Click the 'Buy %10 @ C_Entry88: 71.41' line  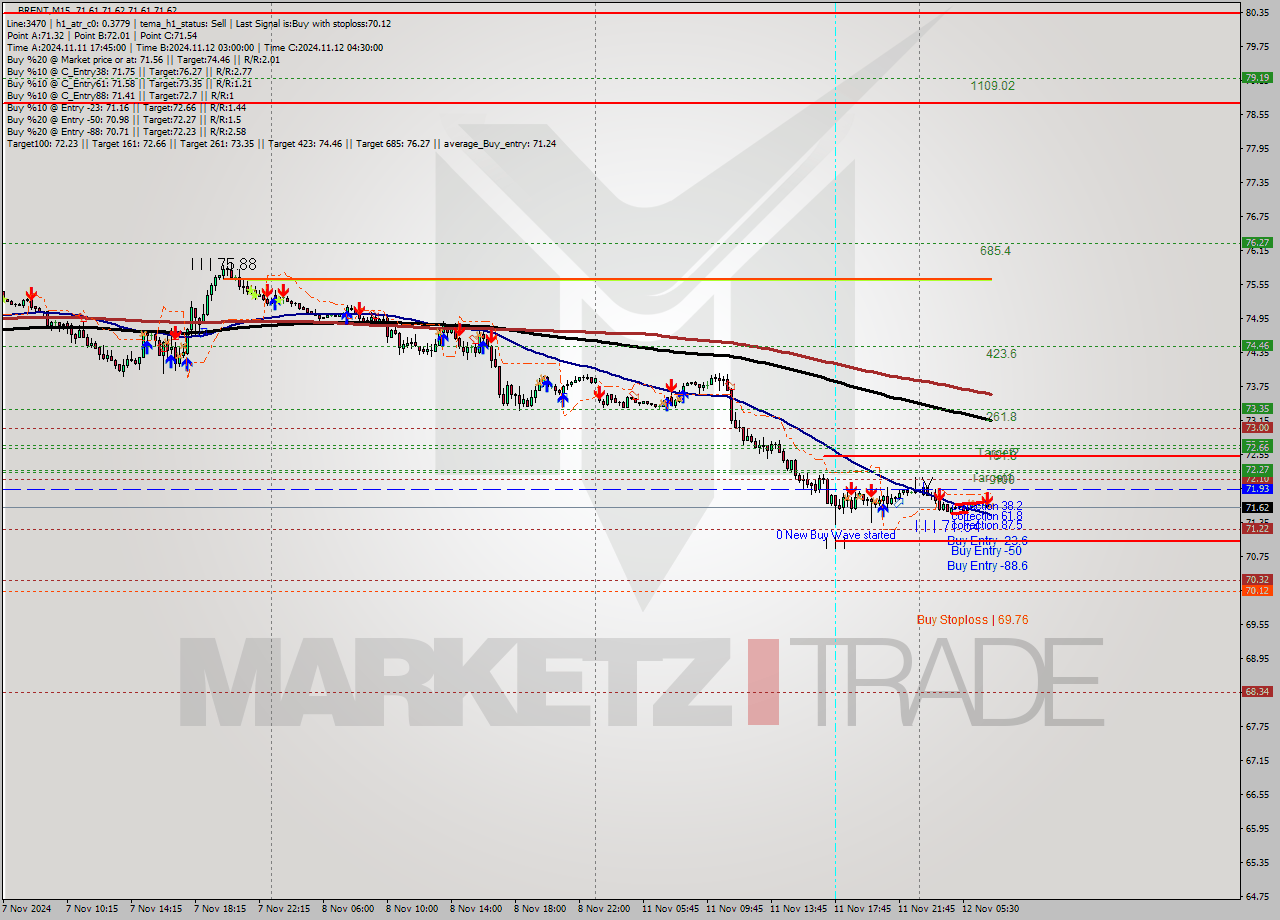click(x=119, y=95)
